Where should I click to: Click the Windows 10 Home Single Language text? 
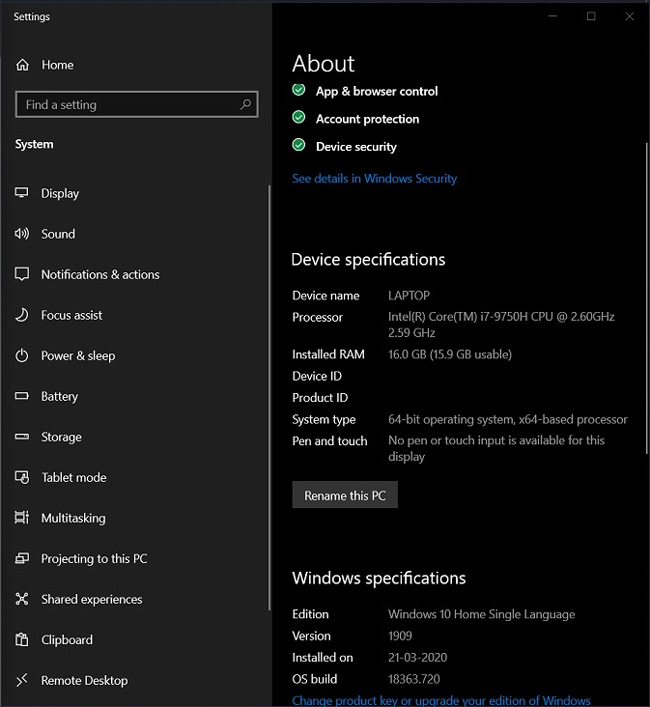(x=481, y=614)
